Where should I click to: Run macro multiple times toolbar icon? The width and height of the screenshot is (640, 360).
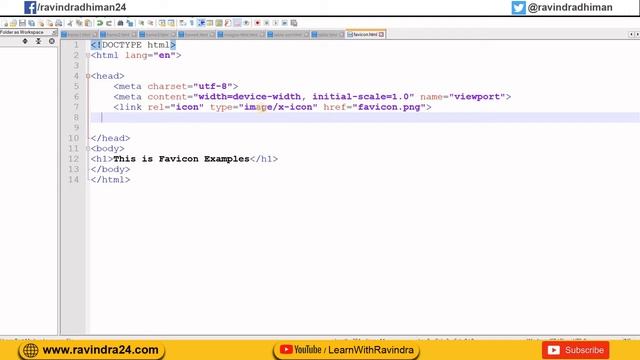284,23
